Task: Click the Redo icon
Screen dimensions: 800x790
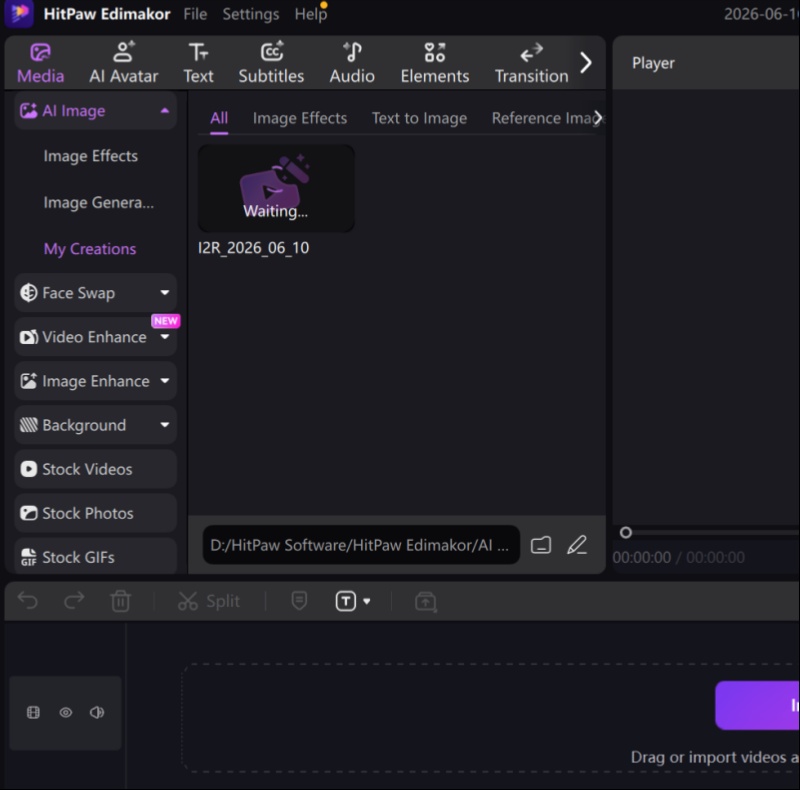Action: pyautogui.click(x=74, y=601)
